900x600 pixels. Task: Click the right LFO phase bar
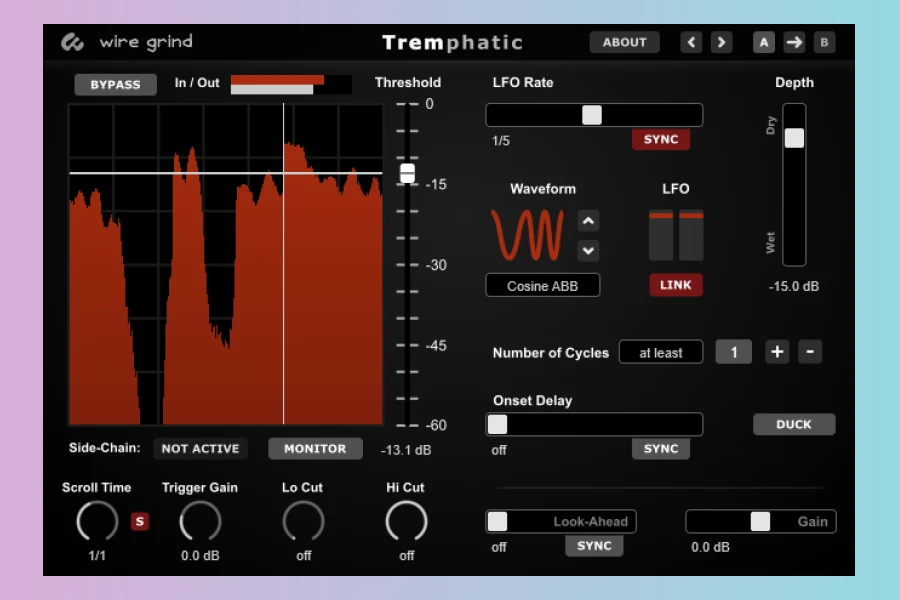coord(691,236)
